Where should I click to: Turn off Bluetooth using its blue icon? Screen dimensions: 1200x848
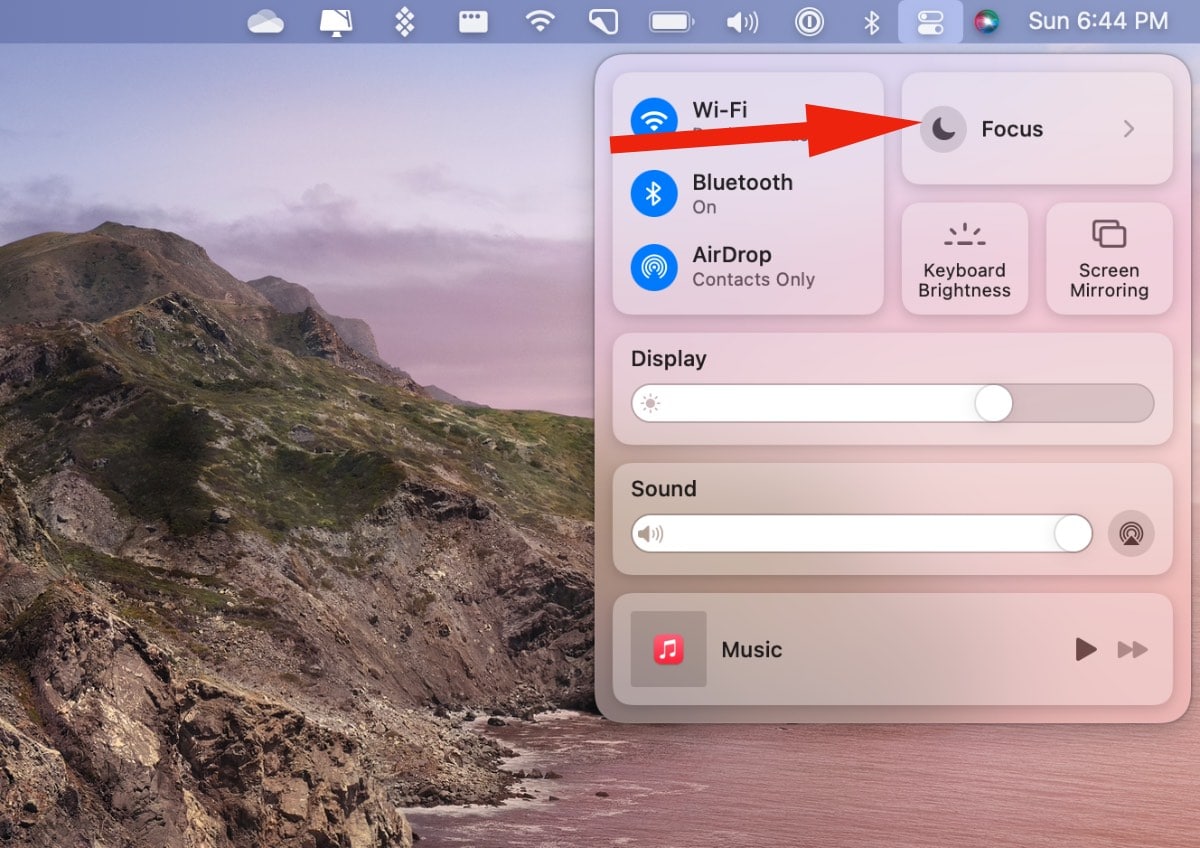[654, 193]
